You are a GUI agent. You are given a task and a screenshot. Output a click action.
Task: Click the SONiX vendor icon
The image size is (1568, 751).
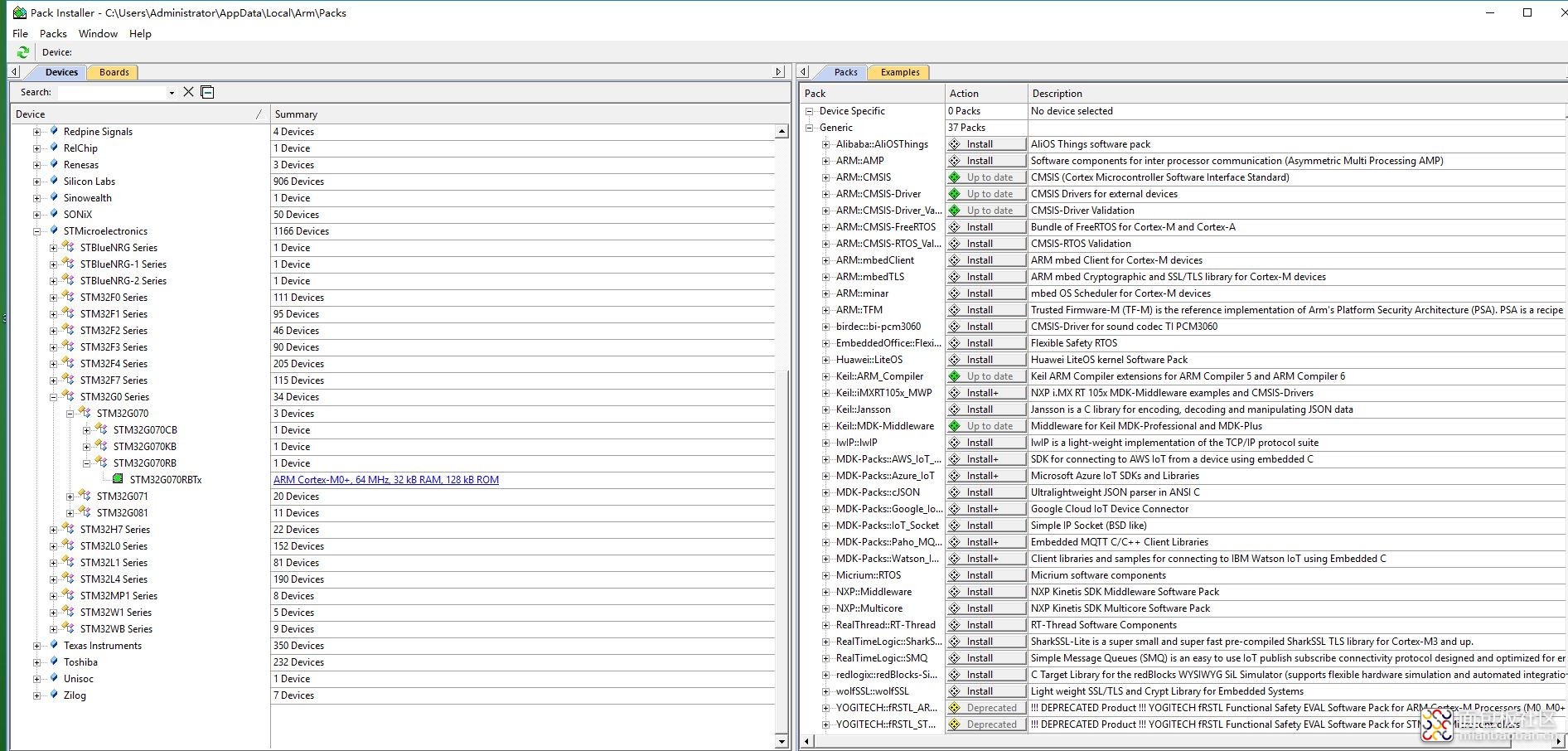[54, 214]
